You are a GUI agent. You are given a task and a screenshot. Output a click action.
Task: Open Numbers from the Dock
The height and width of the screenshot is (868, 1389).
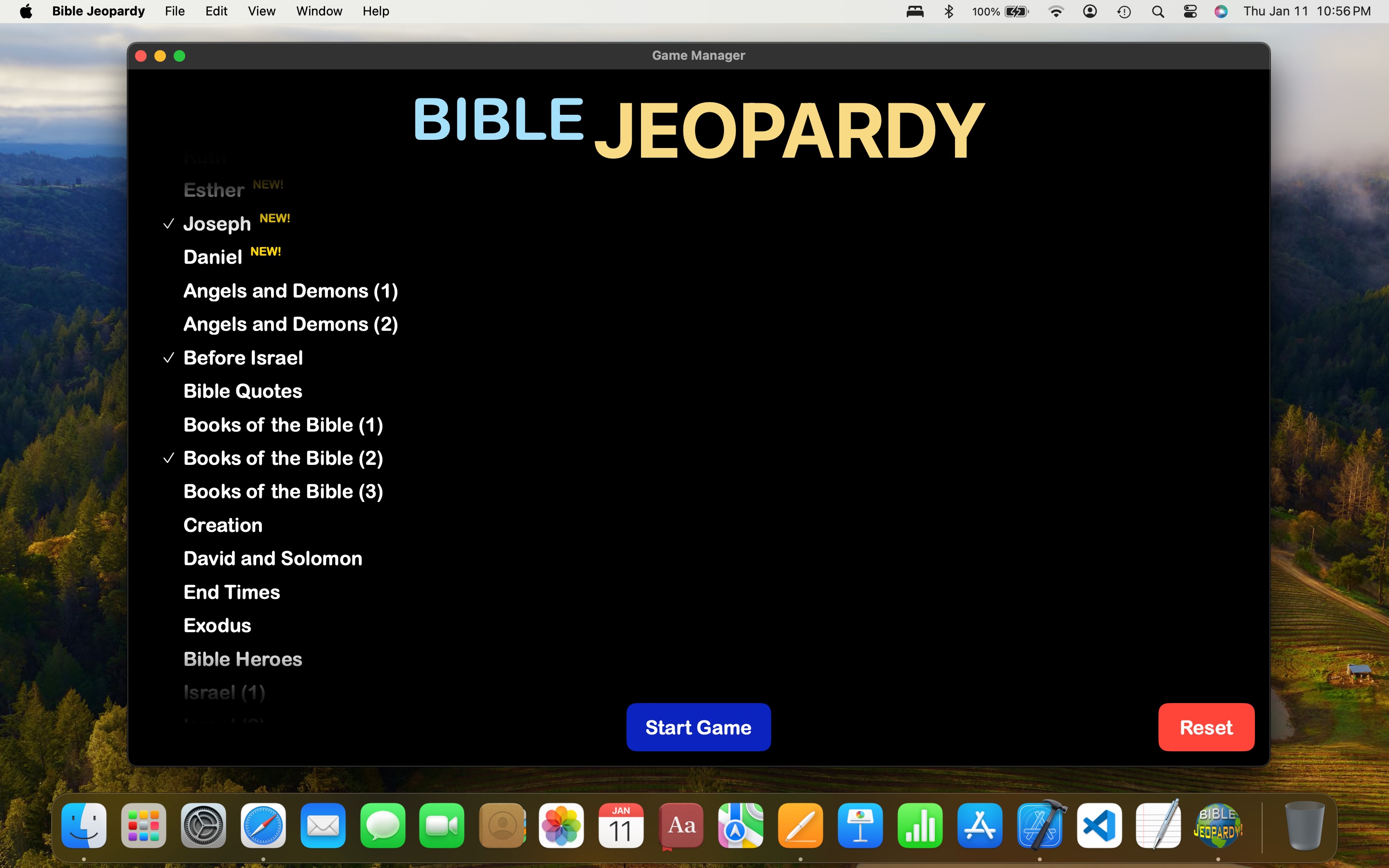920,825
